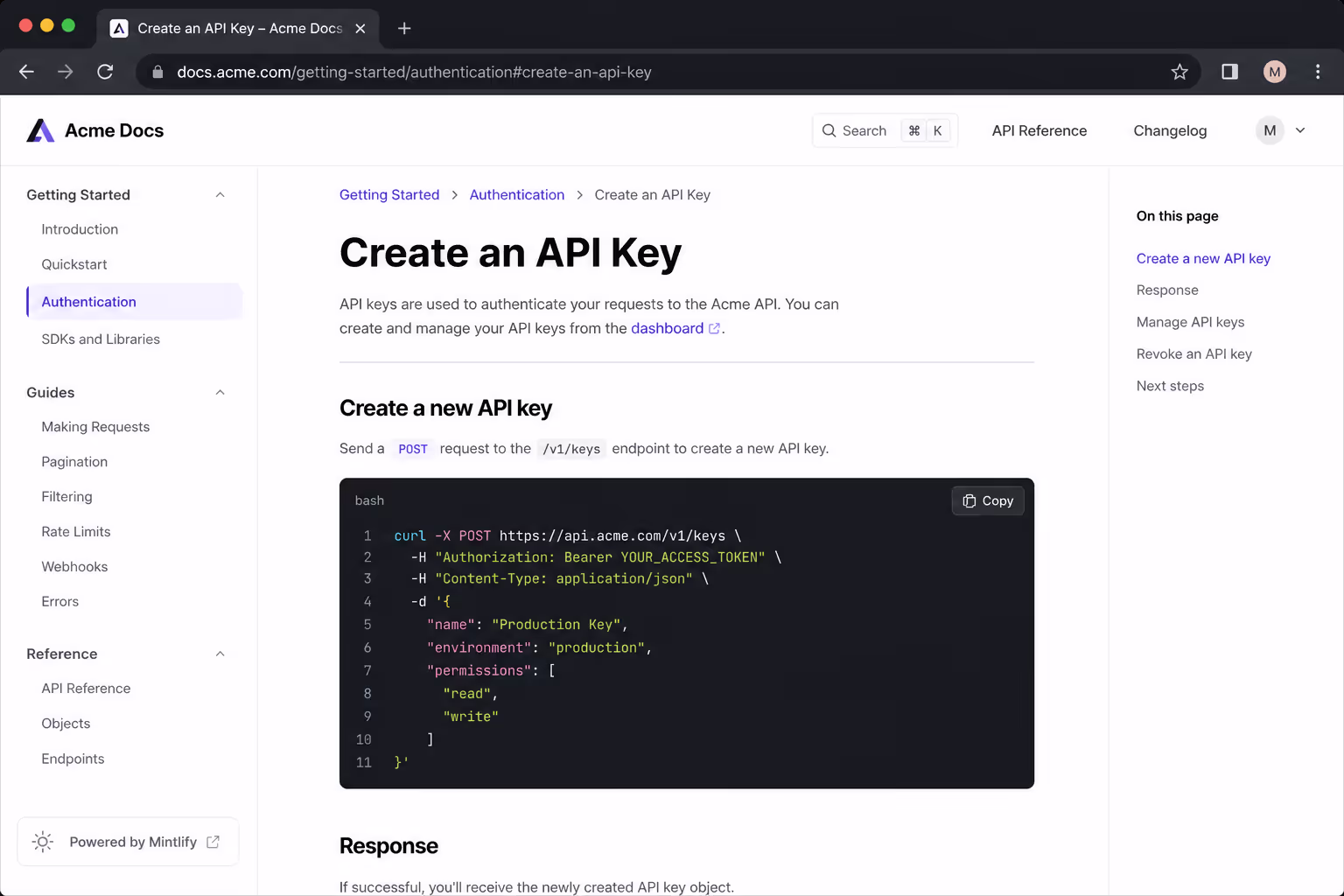Click the "Production Key" code line
1344x896 pixels.
pos(528,625)
